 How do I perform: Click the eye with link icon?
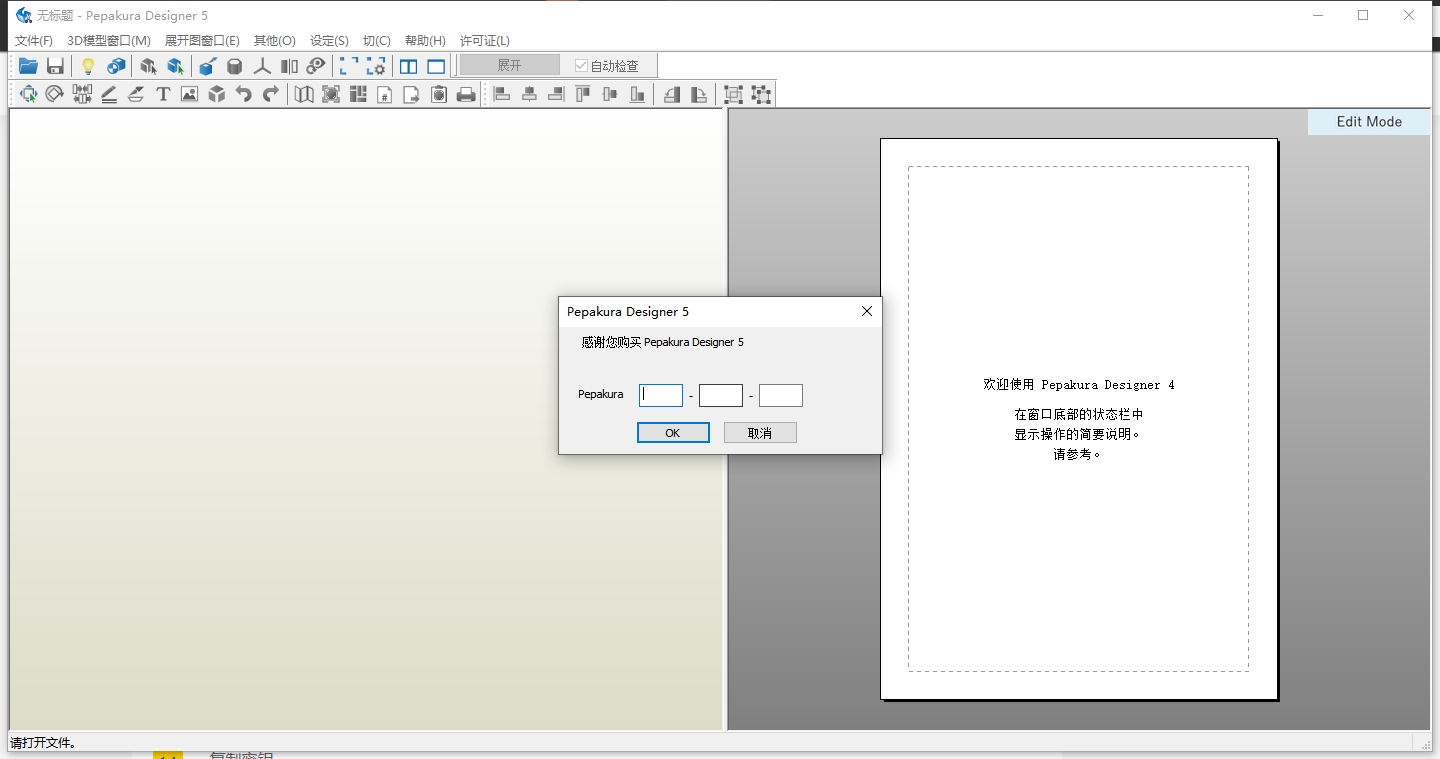click(316, 66)
